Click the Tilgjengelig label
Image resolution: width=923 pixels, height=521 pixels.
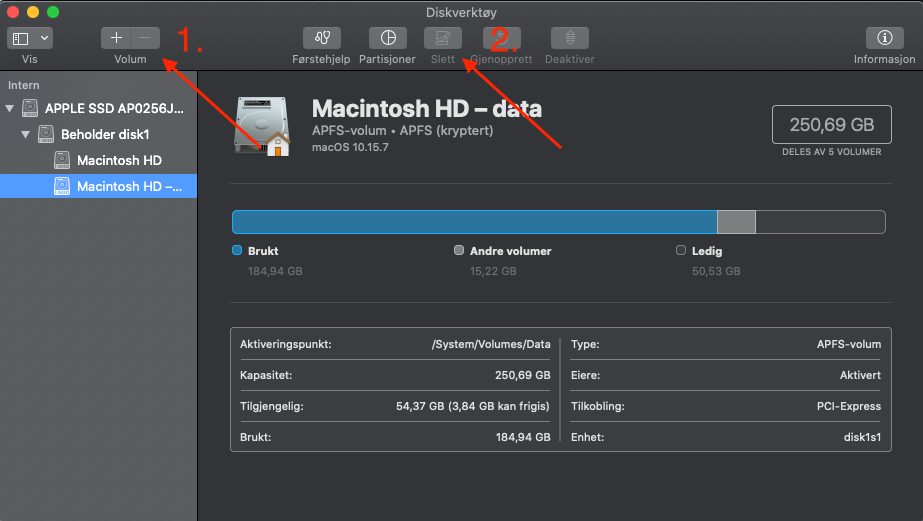[272, 406]
